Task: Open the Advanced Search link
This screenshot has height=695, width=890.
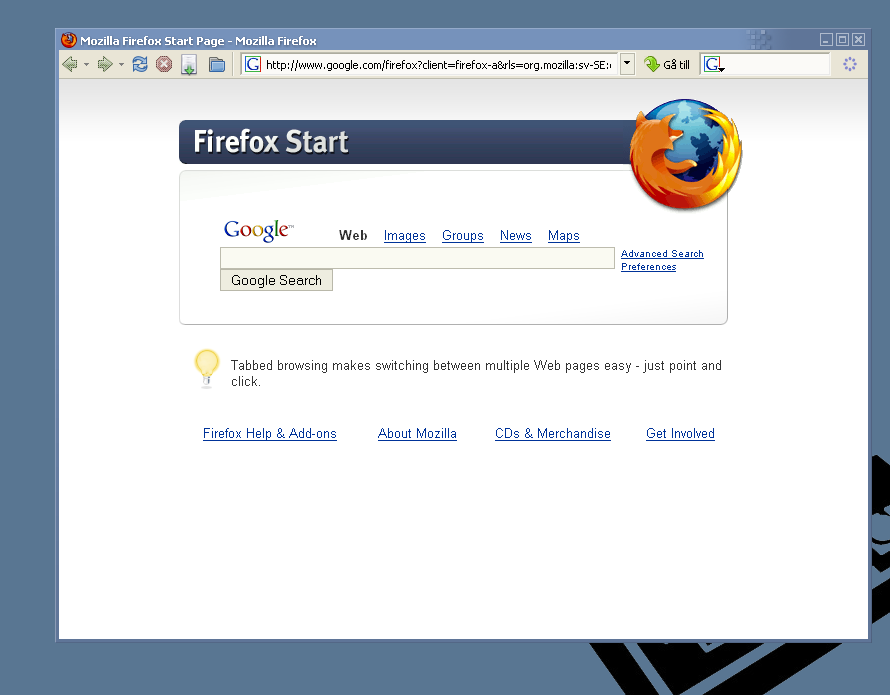Action: pos(662,254)
